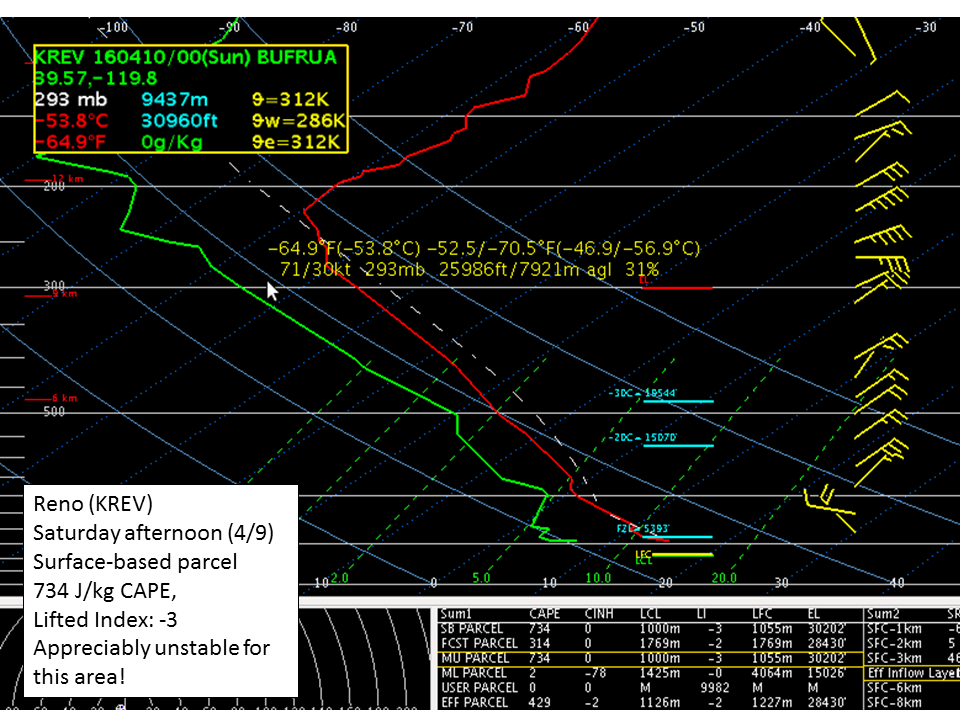960x720 pixels.
Task: Click the KREV sounding info box title
Action: point(185,57)
